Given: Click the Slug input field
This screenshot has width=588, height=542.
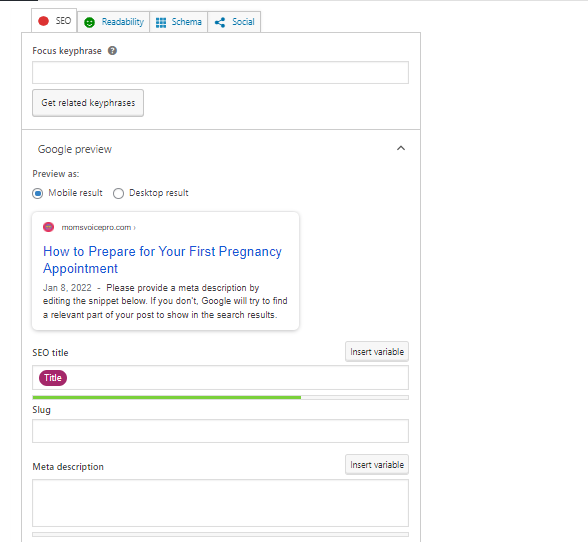Looking at the screenshot, I should point(220,431).
